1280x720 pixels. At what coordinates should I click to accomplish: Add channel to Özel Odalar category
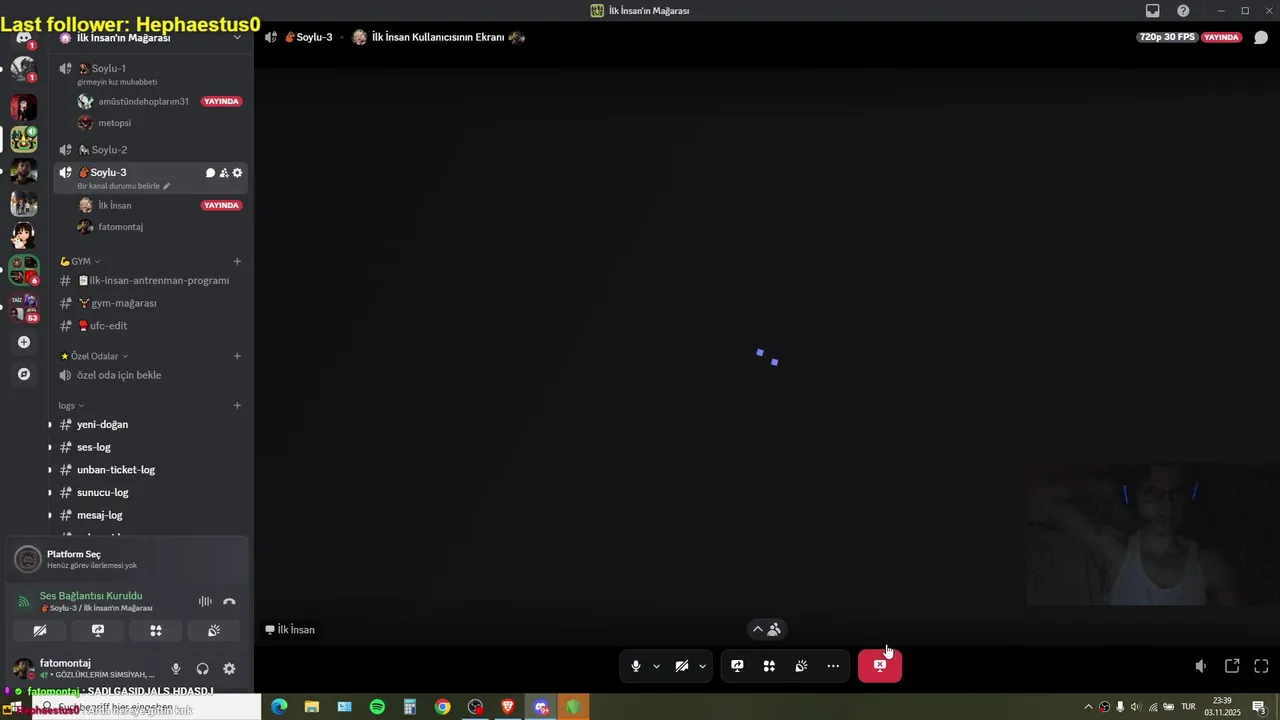pyautogui.click(x=237, y=356)
